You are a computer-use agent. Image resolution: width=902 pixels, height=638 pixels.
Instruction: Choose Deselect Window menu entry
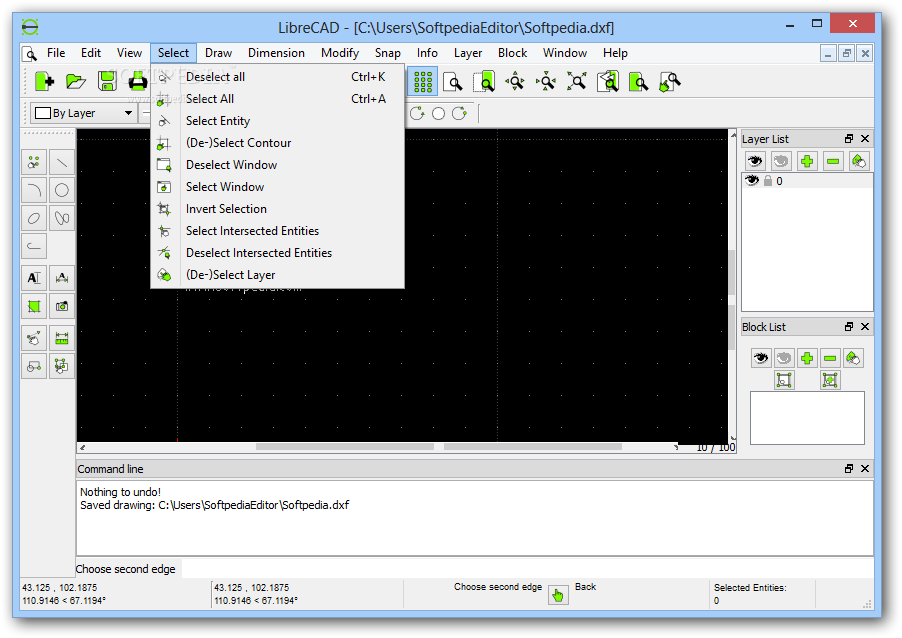point(277,165)
